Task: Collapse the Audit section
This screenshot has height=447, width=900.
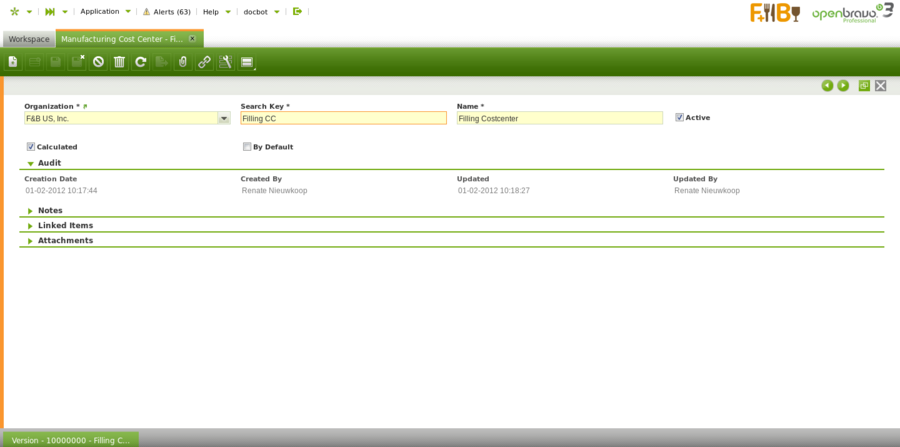Action: [x=49, y=162]
